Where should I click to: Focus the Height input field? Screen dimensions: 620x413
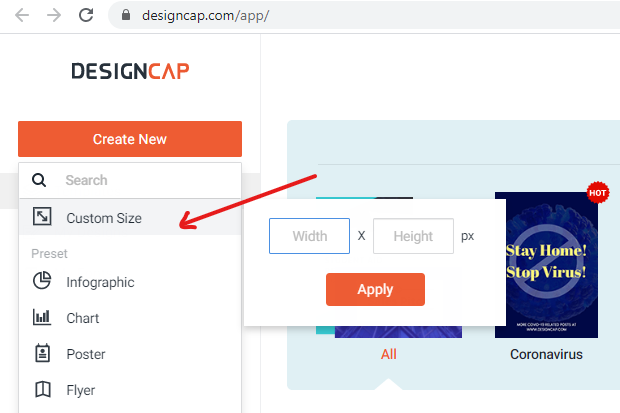tap(413, 236)
